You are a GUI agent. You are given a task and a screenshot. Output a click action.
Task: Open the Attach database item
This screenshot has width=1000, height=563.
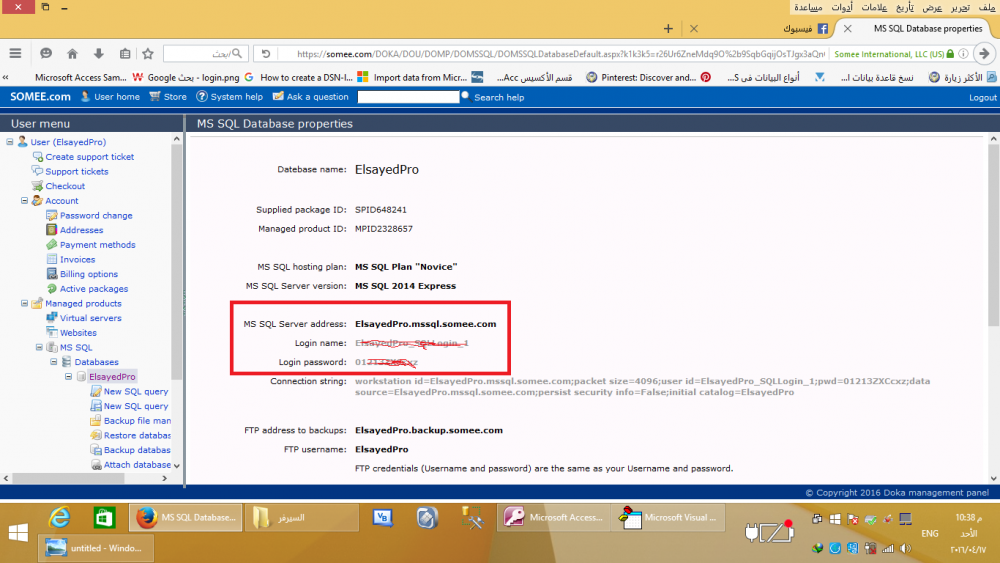(x=137, y=465)
